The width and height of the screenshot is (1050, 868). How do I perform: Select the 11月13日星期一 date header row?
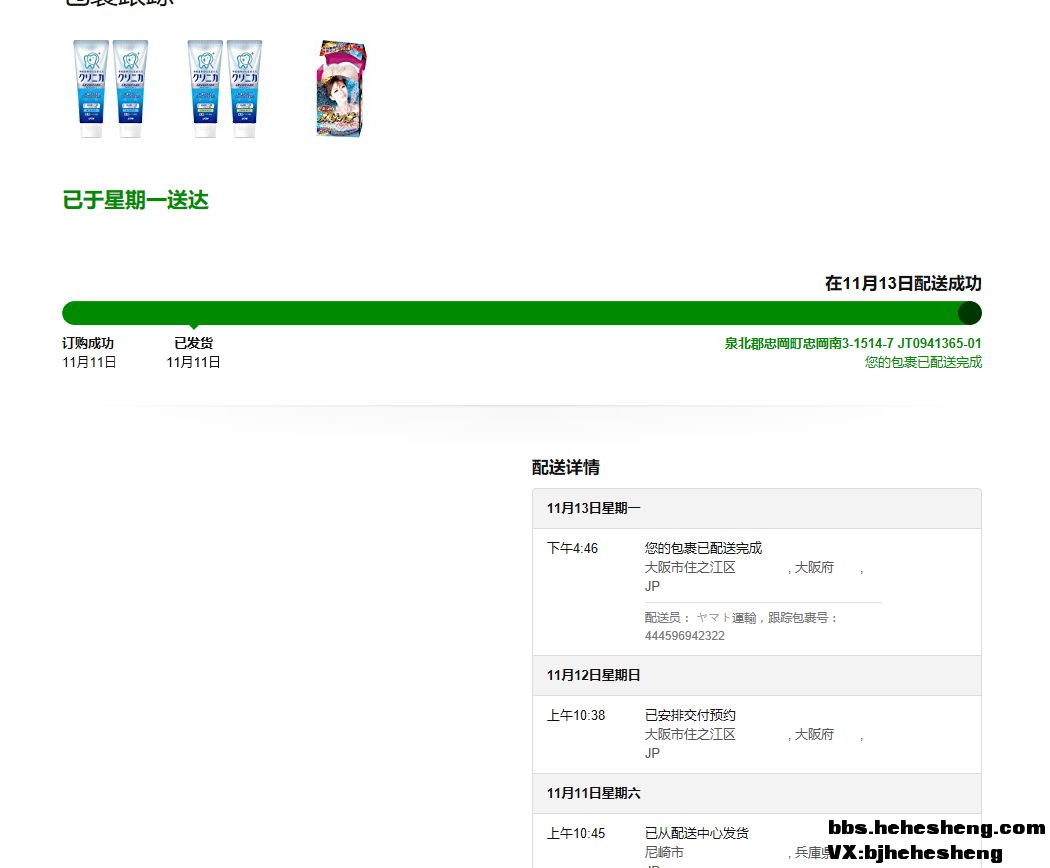757,509
